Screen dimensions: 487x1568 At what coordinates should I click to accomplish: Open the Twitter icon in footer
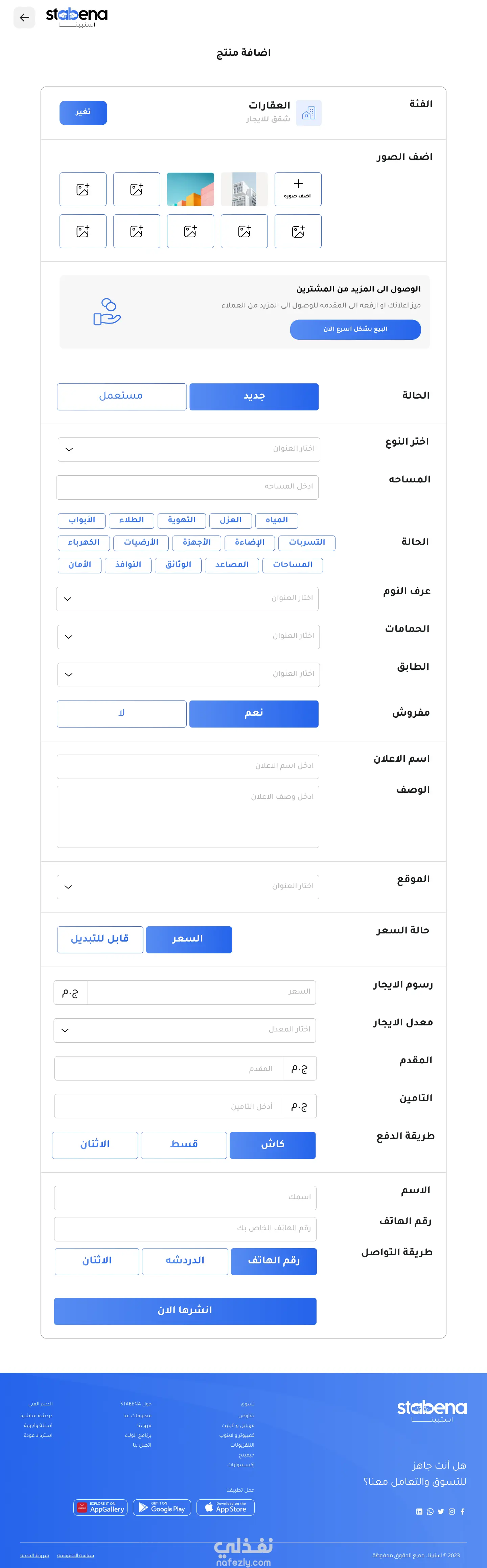tap(441, 1512)
